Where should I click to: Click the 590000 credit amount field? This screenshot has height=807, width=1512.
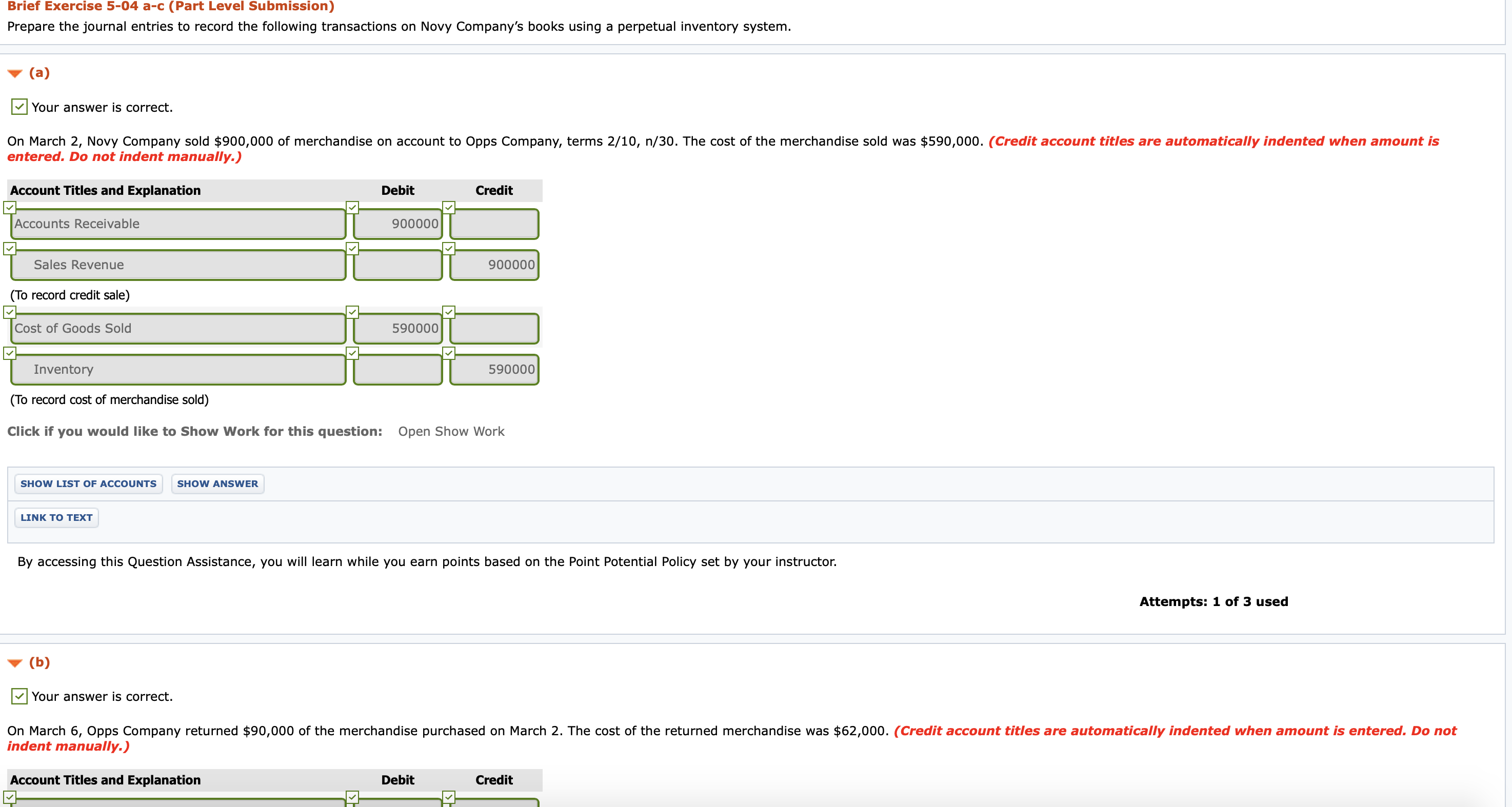pos(494,370)
